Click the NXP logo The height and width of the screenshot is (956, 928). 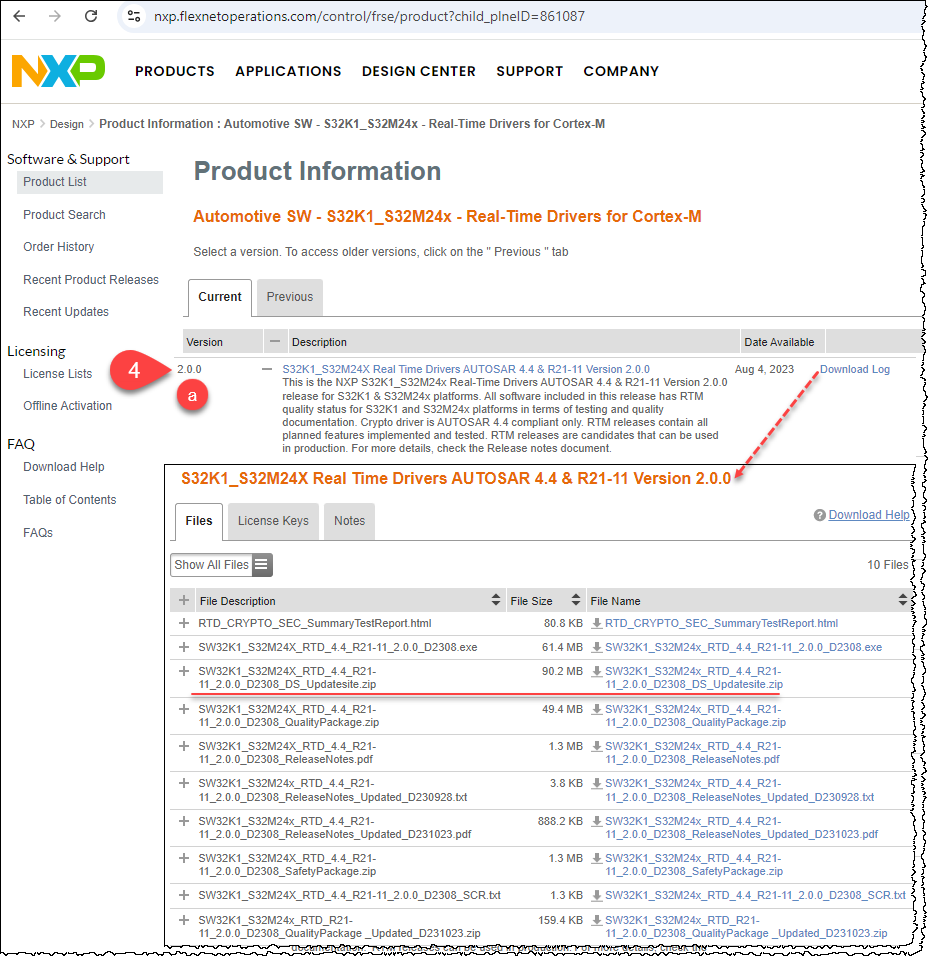pos(56,71)
